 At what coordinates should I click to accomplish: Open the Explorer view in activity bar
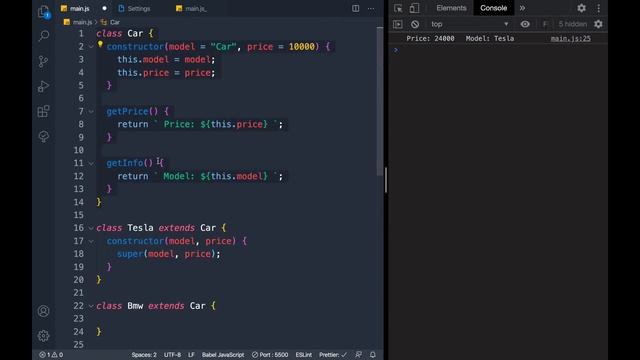tap(44, 11)
